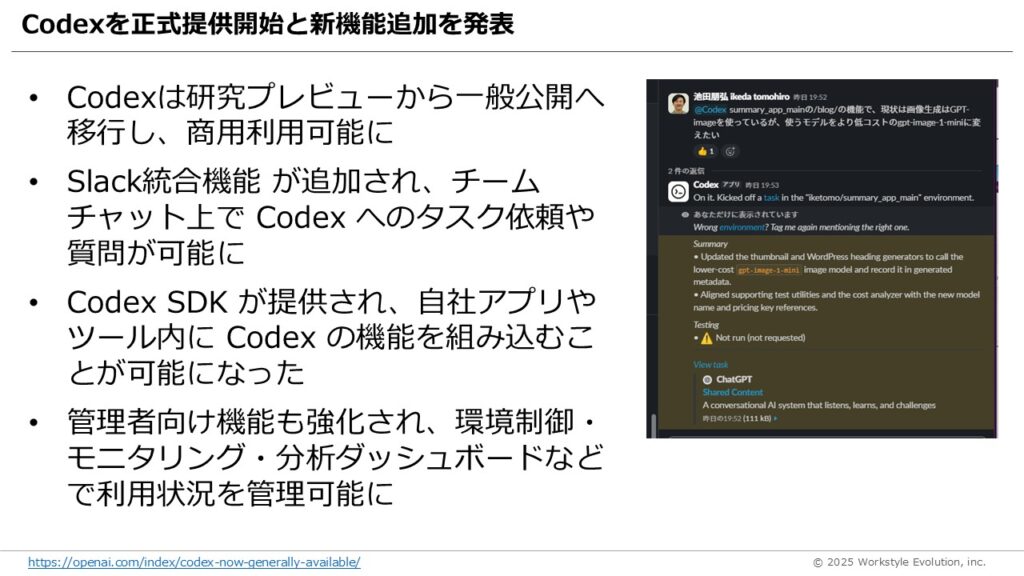Click the Codex sender name in reply
1024x576 pixels.
click(706, 184)
